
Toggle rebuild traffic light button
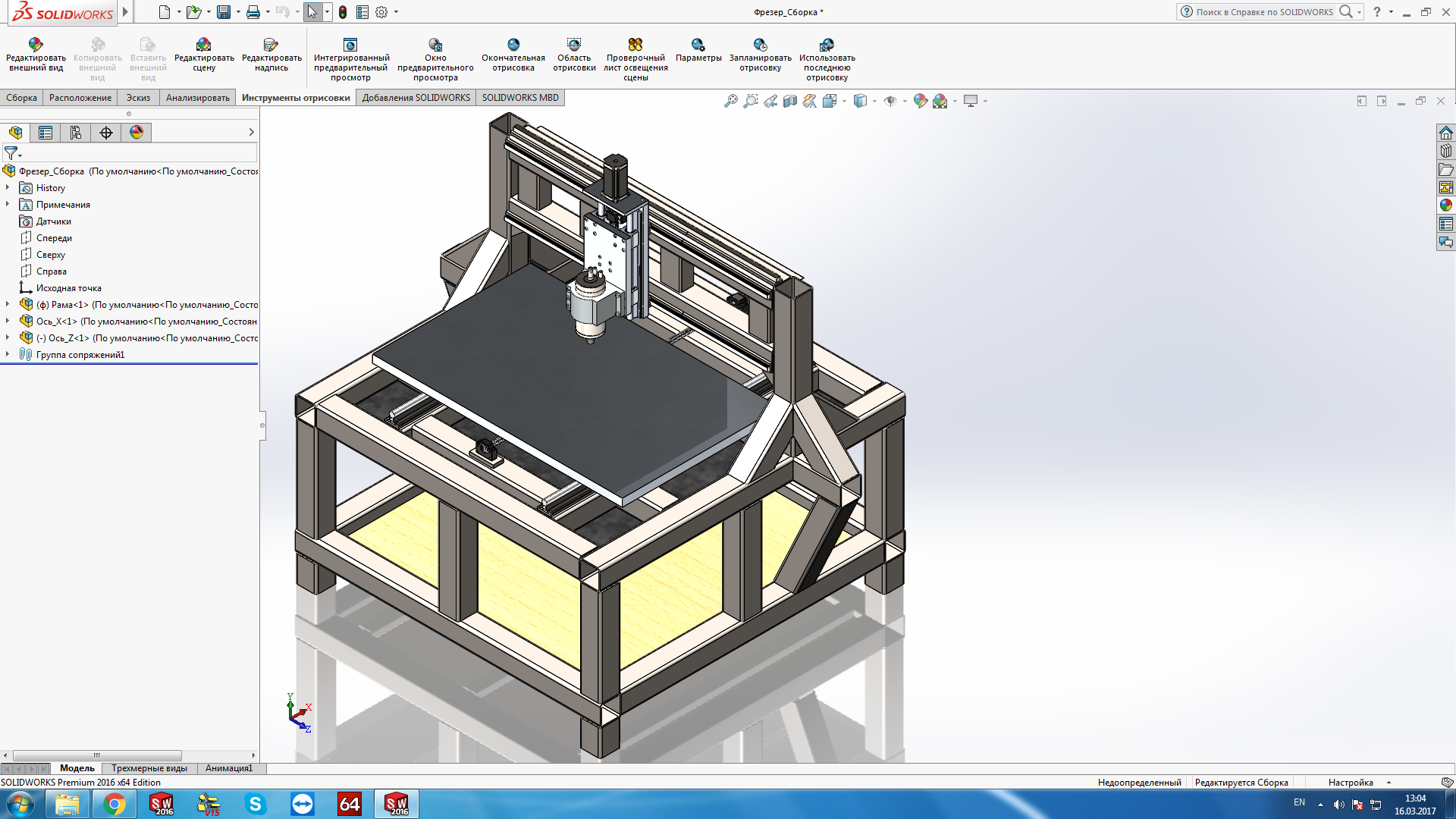343,12
